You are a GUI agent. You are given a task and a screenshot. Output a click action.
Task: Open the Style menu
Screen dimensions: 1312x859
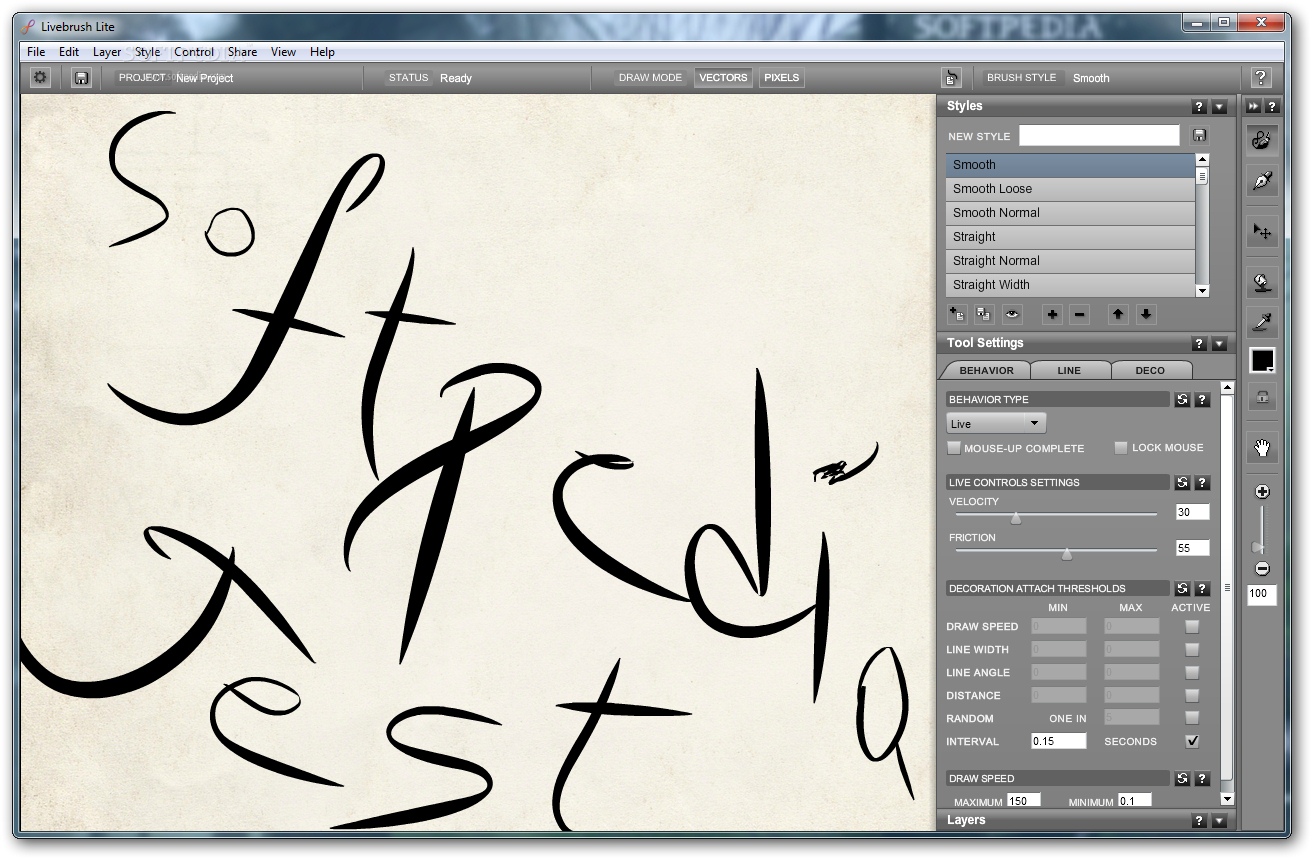click(x=148, y=52)
